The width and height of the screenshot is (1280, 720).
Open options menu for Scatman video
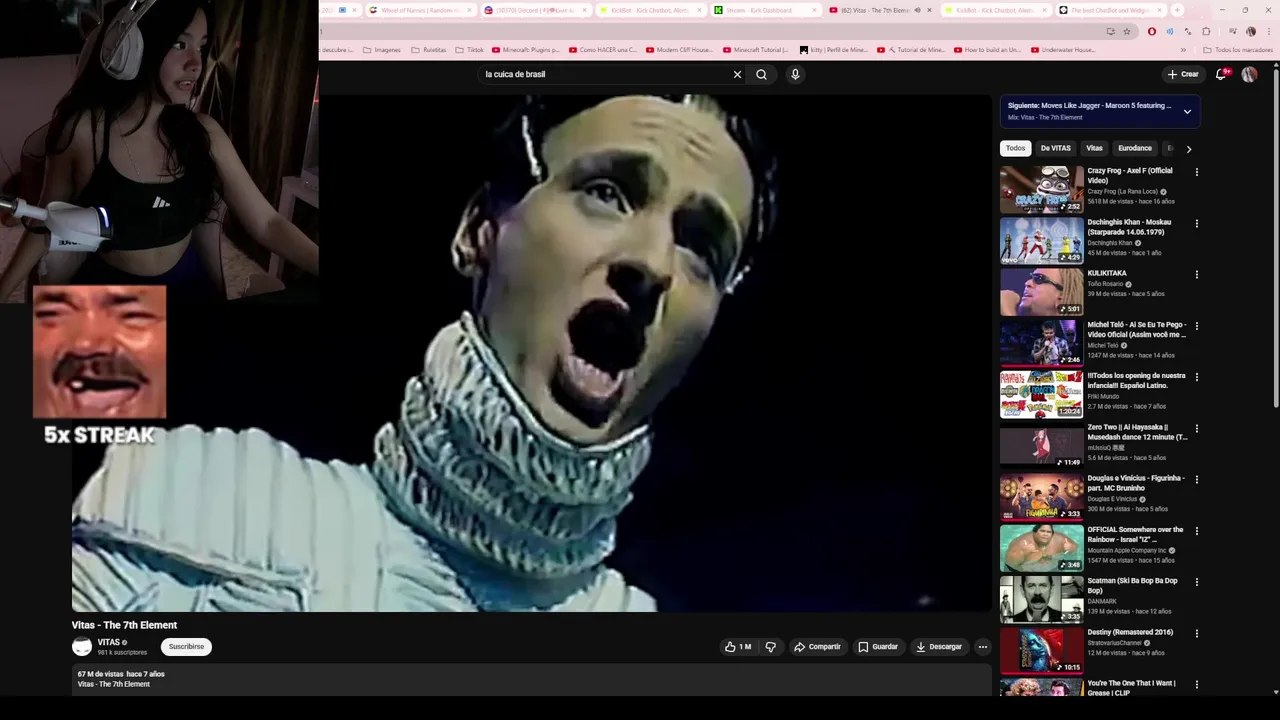pyautogui.click(x=1196, y=581)
